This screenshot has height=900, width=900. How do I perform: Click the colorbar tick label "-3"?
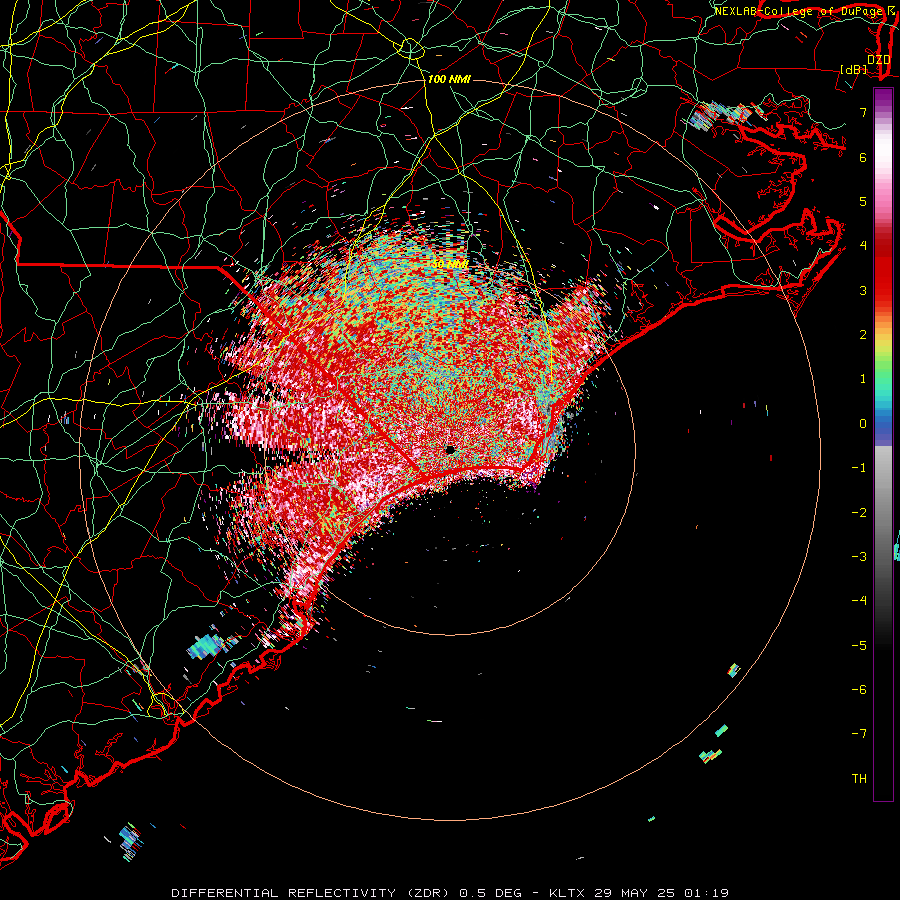pos(859,557)
